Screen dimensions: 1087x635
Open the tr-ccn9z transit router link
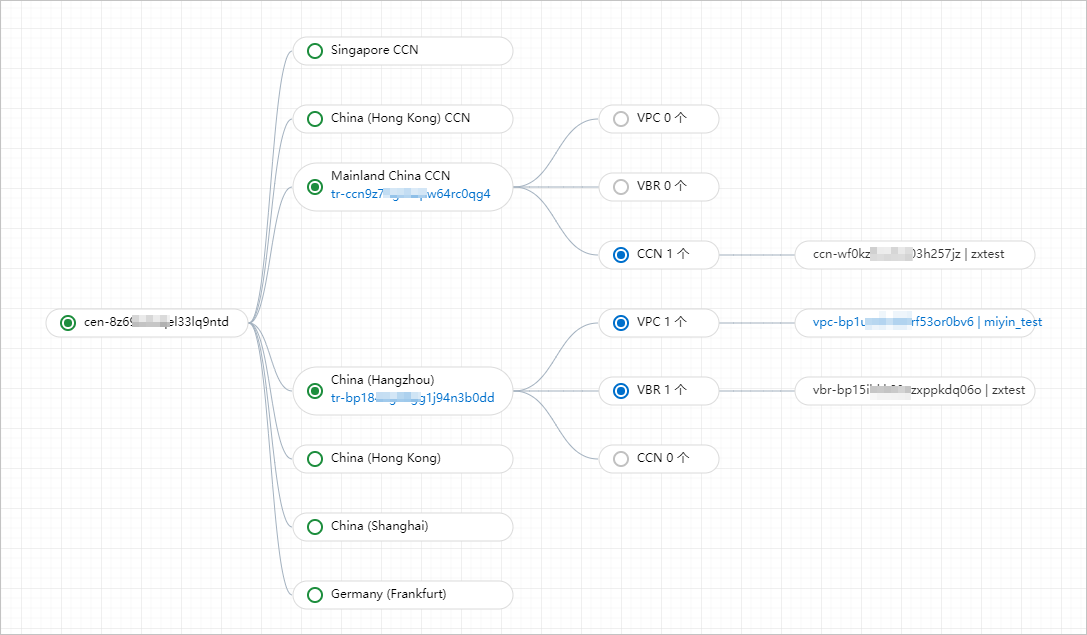click(x=410, y=194)
